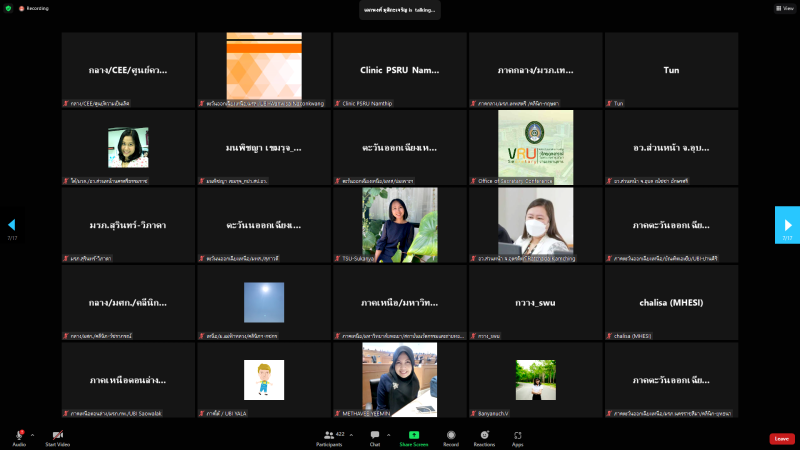
Task: Open the View layout menu
Action: [783, 8]
